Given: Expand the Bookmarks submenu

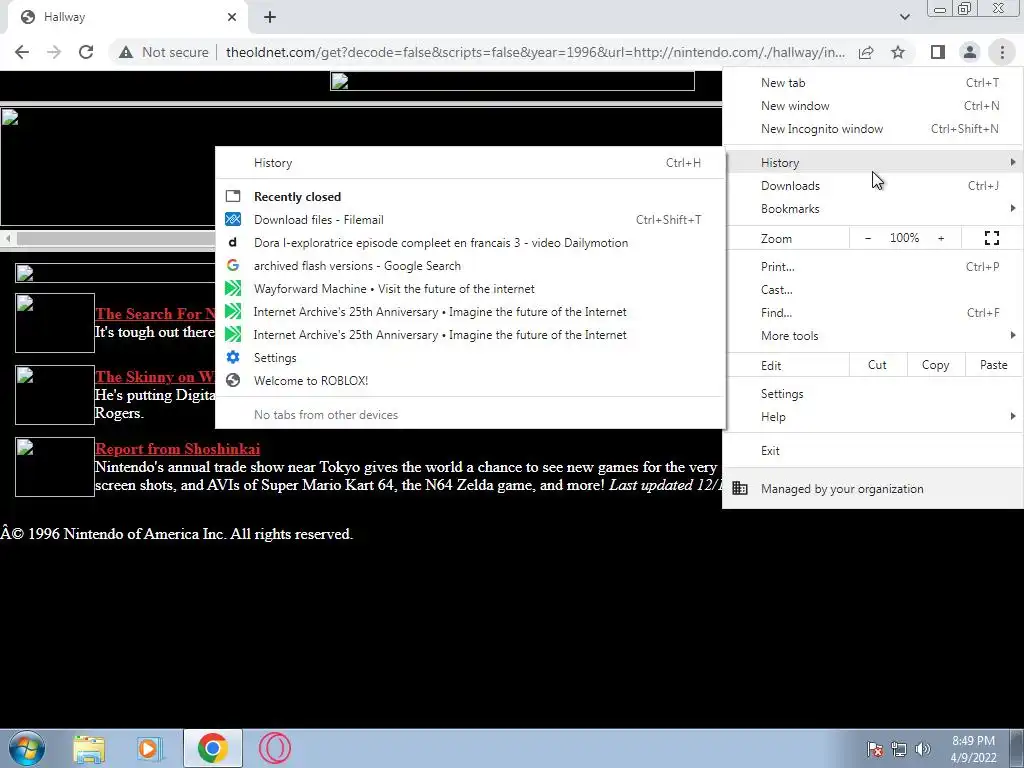Looking at the screenshot, I should (872, 208).
